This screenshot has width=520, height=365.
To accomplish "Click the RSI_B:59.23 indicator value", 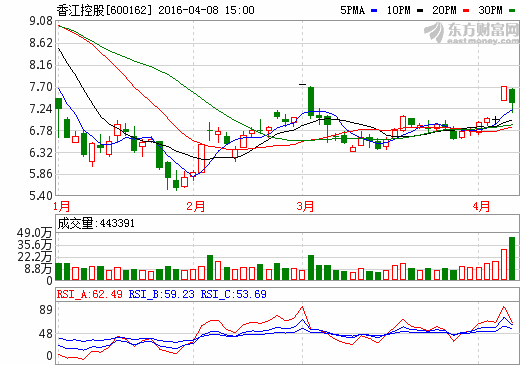I will point(162,294).
